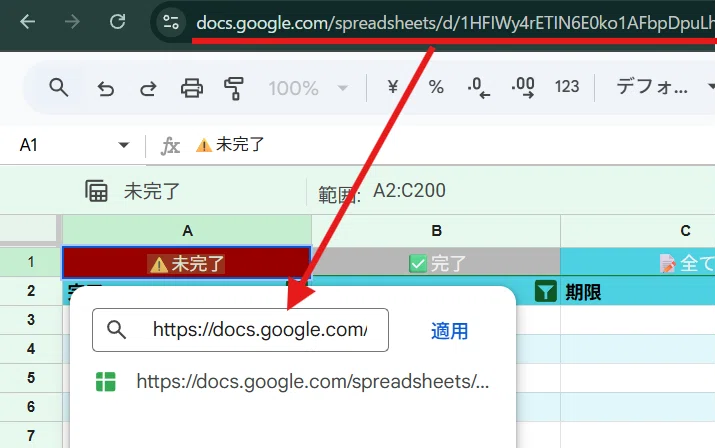
Task: Click the 全て cell in column C
Action: 638,262
